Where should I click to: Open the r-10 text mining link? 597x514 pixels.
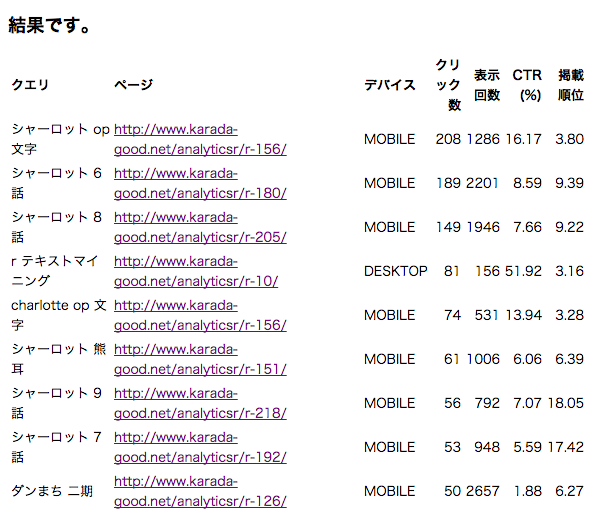point(196,271)
